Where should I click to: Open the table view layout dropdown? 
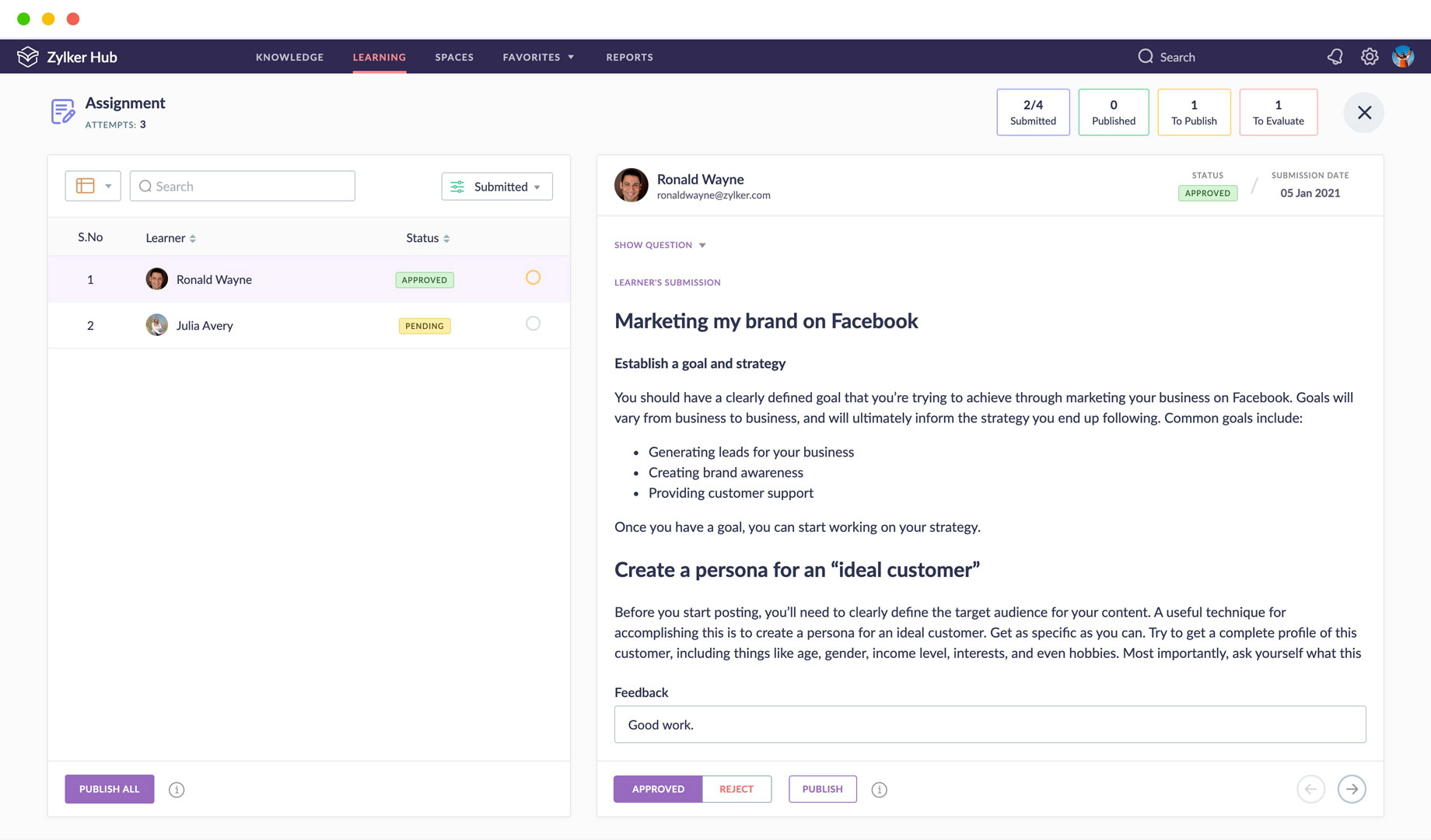pyautogui.click(x=93, y=186)
